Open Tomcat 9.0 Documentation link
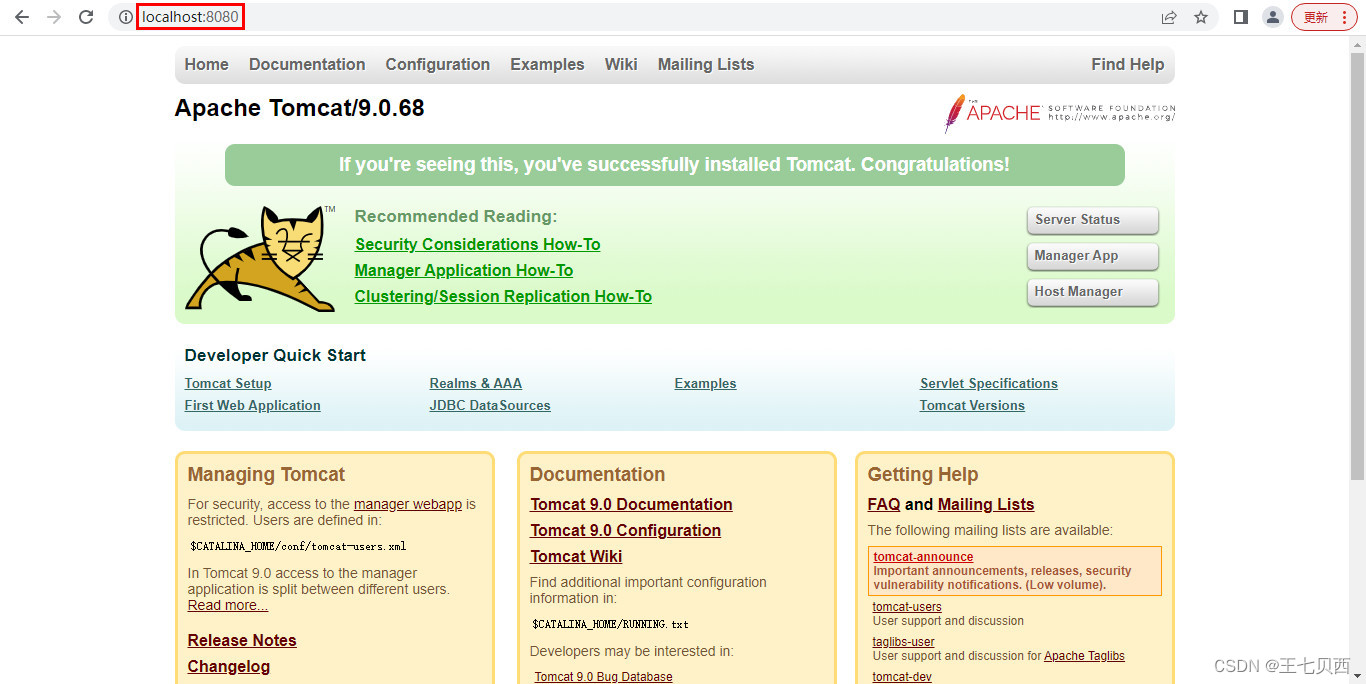This screenshot has width=1366, height=684. pos(631,504)
